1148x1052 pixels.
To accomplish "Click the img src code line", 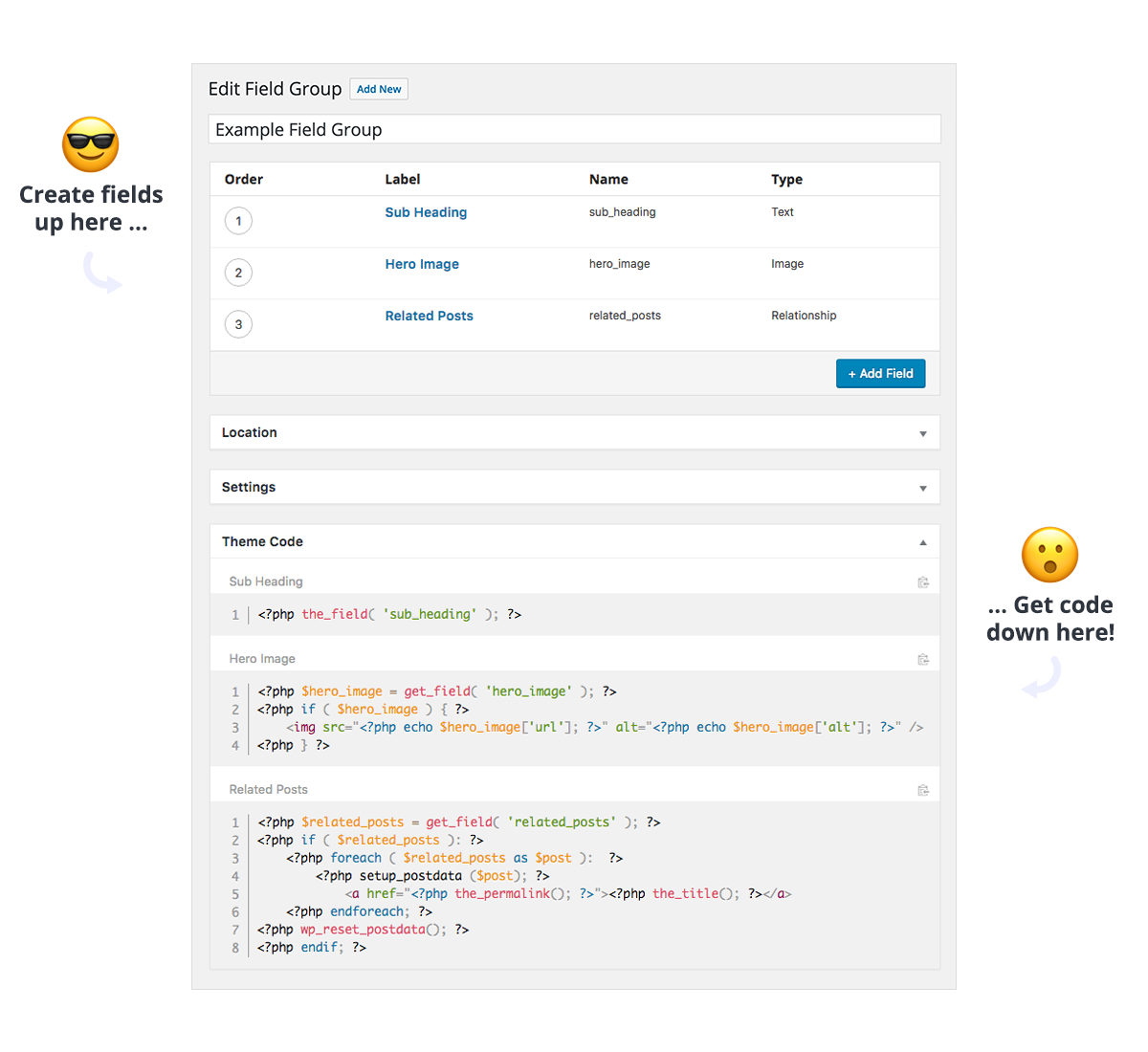I will tap(605, 728).
